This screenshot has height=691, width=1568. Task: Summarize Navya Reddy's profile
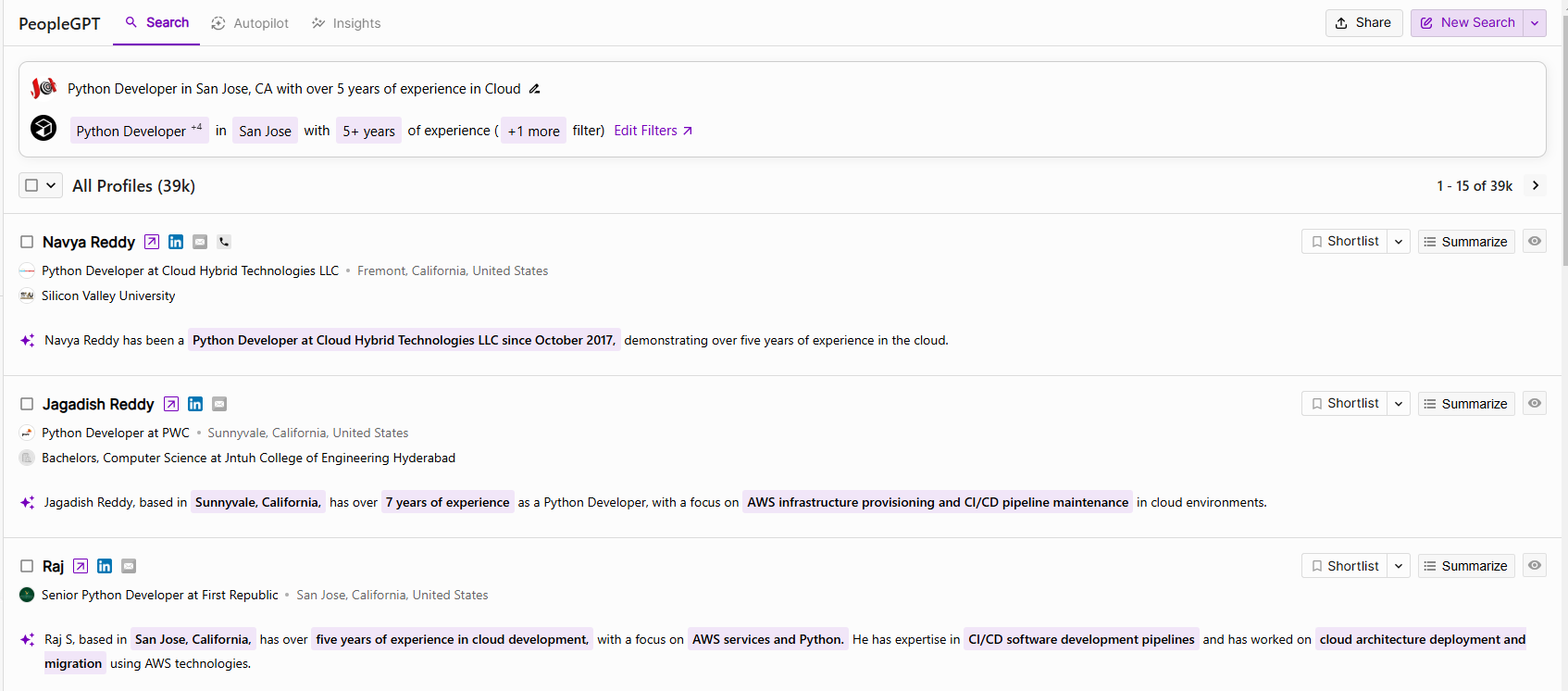pos(1466,242)
